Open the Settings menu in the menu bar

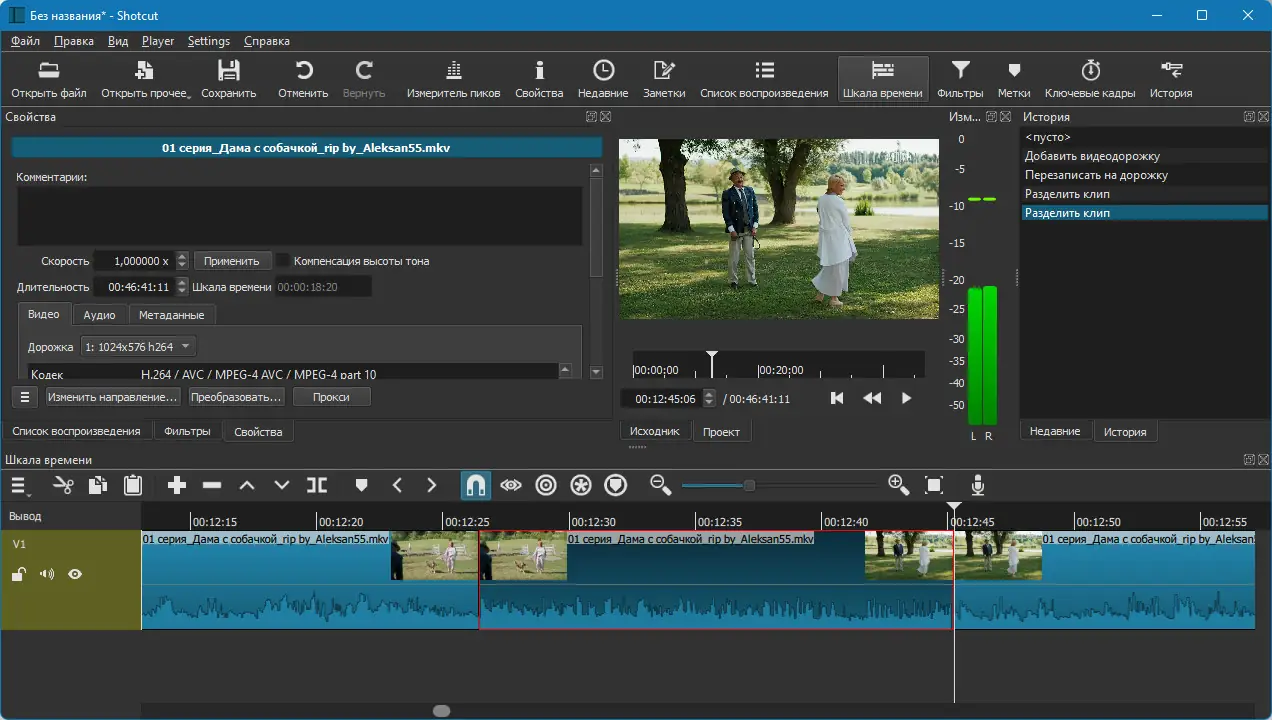pos(208,41)
